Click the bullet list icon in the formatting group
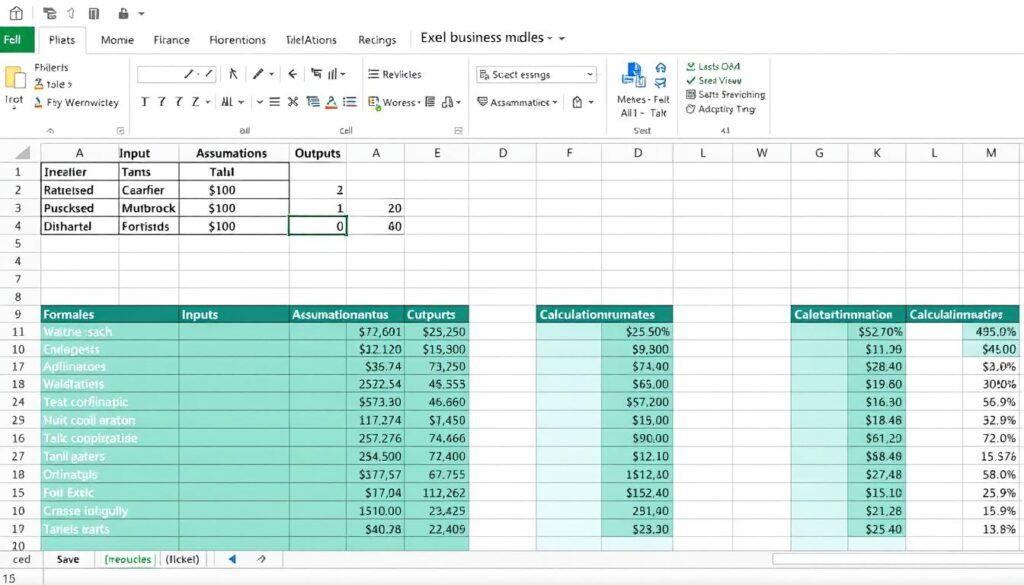Viewport: 1024px width, 585px height. [350, 102]
